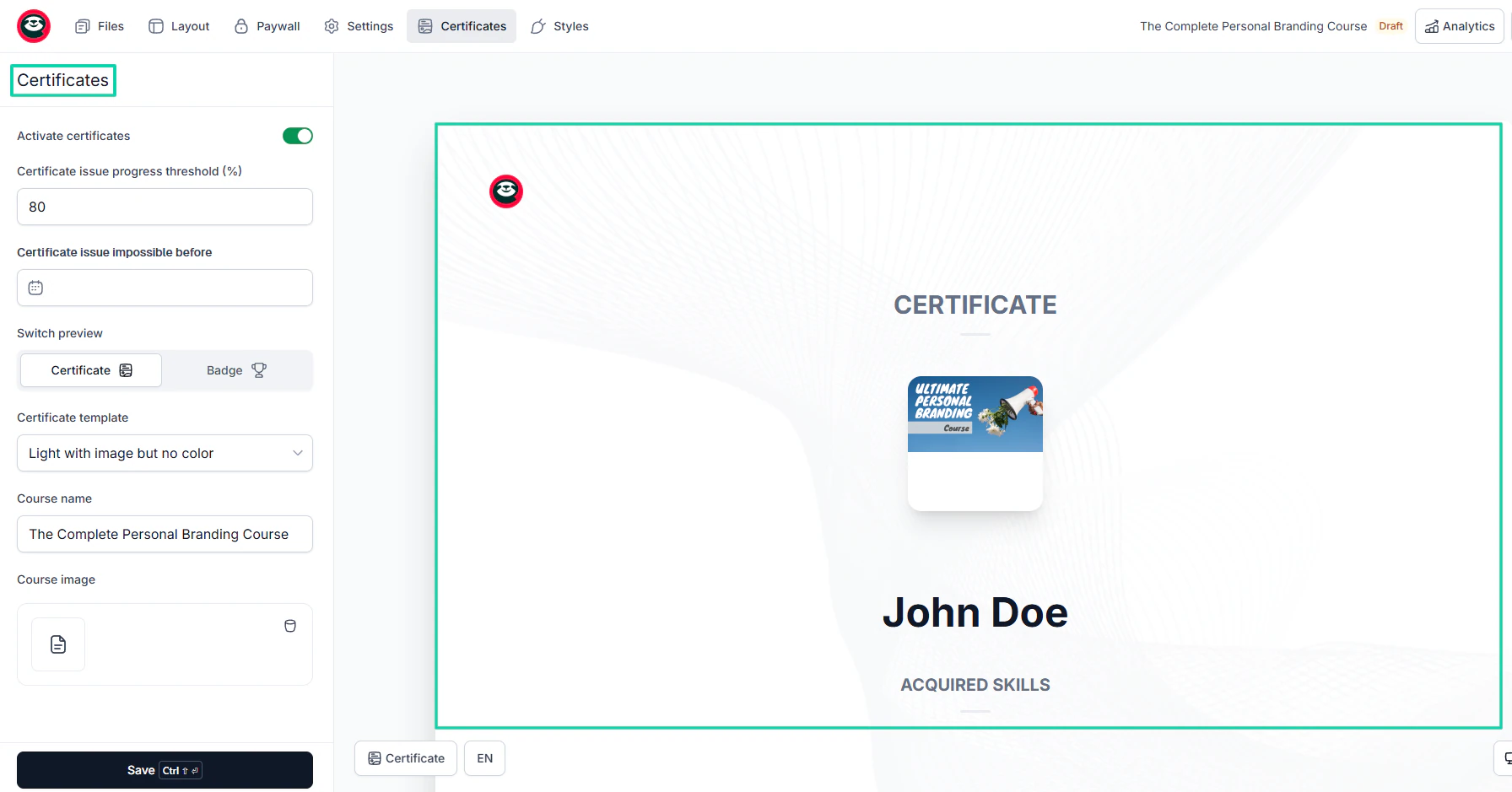1512x792 pixels.
Task: Click the Files tab icon
Action: (x=83, y=26)
